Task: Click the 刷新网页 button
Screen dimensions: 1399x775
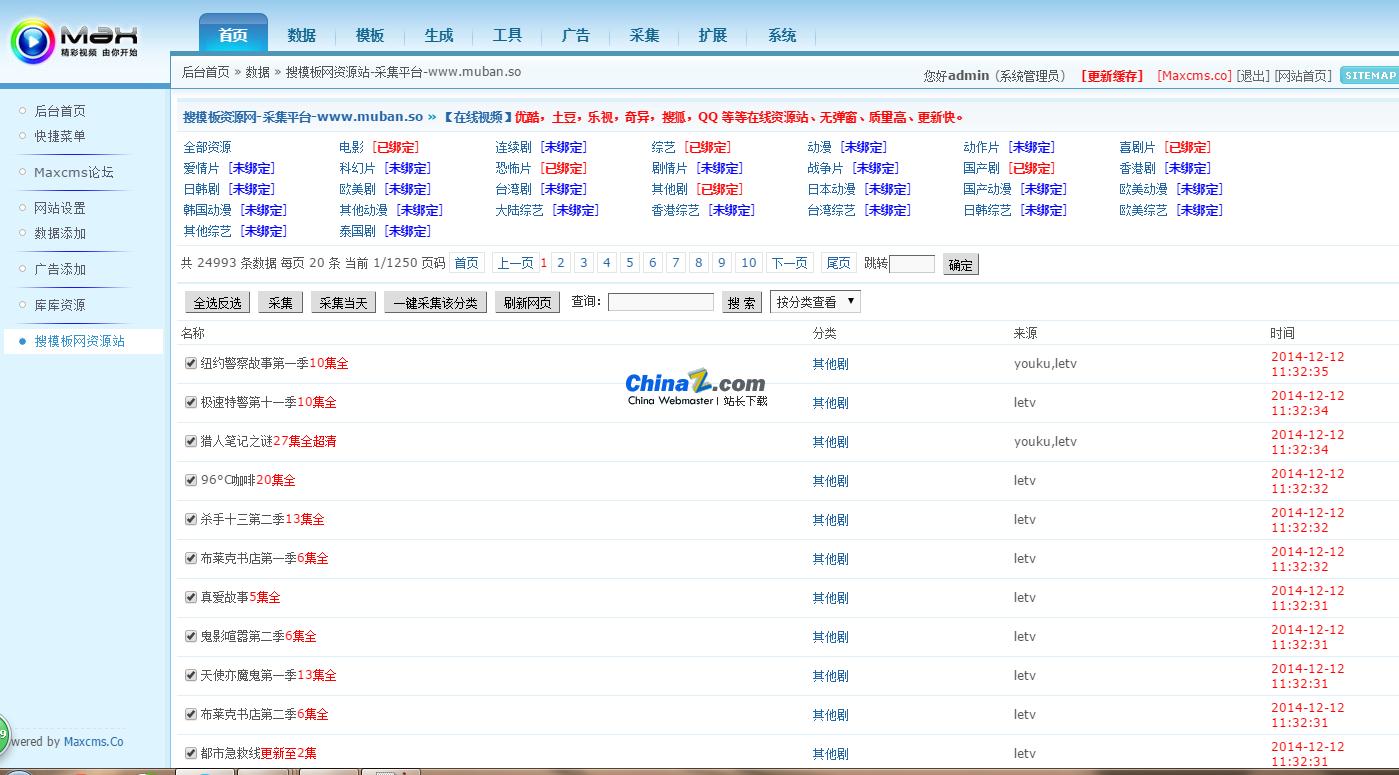Action: (527, 303)
